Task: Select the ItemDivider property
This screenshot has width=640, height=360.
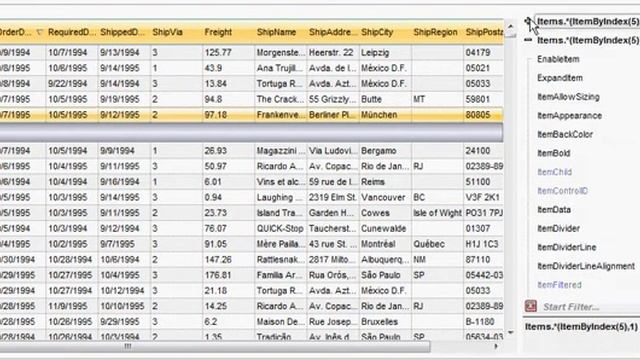Action: [x=558, y=228]
